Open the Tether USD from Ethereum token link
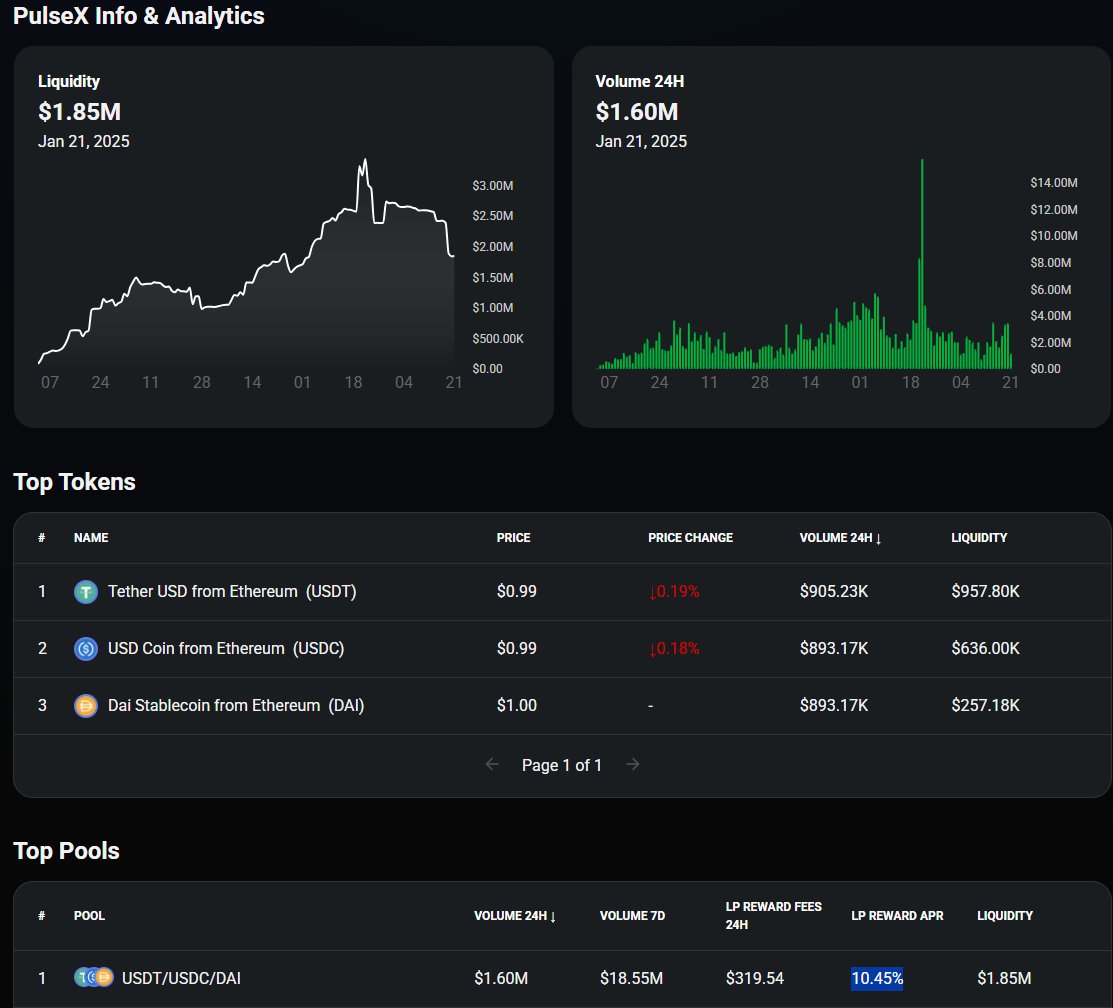1113x1008 pixels. (232, 591)
